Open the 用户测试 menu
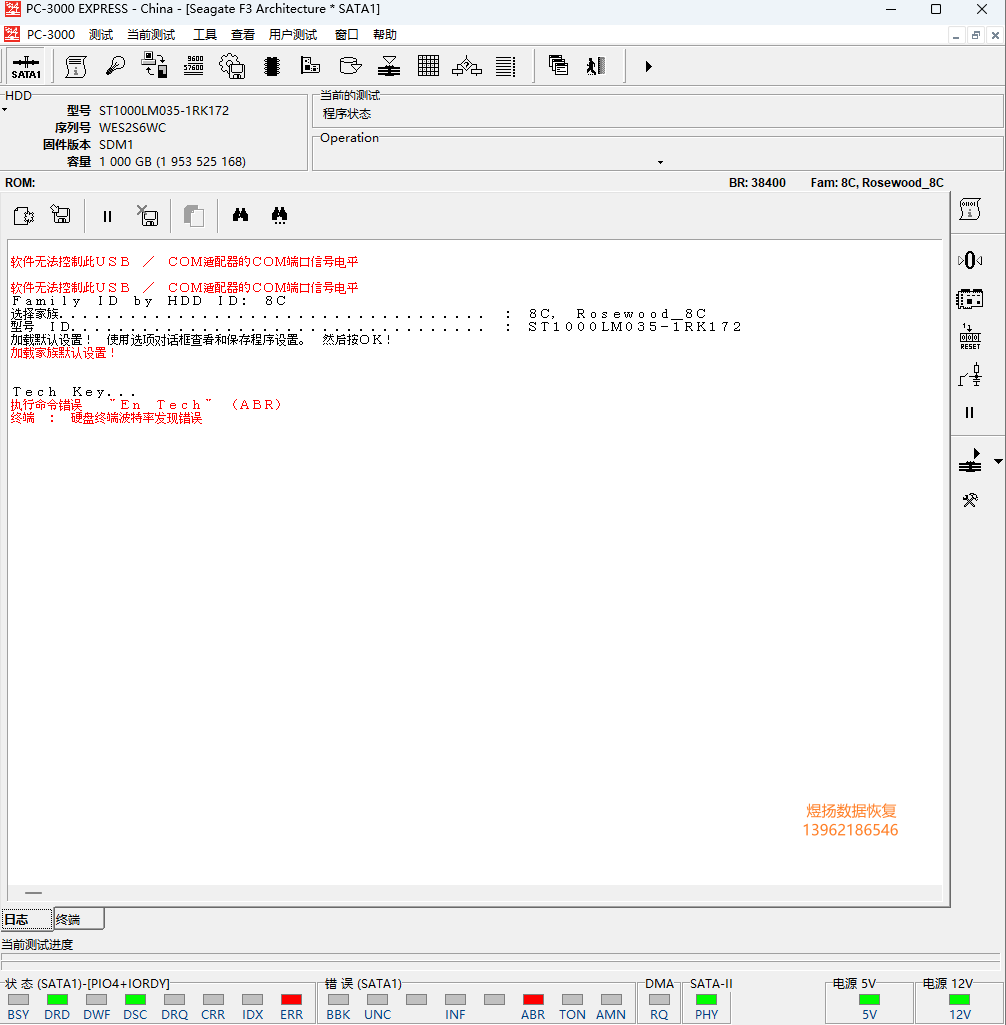This screenshot has width=1006, height=1025. click(x=293, y=35)
